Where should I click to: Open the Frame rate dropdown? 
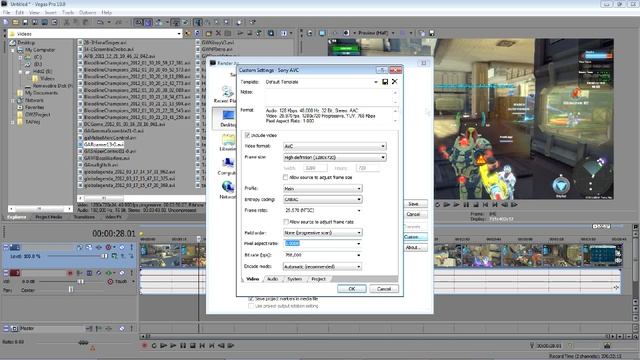point(359,211)
